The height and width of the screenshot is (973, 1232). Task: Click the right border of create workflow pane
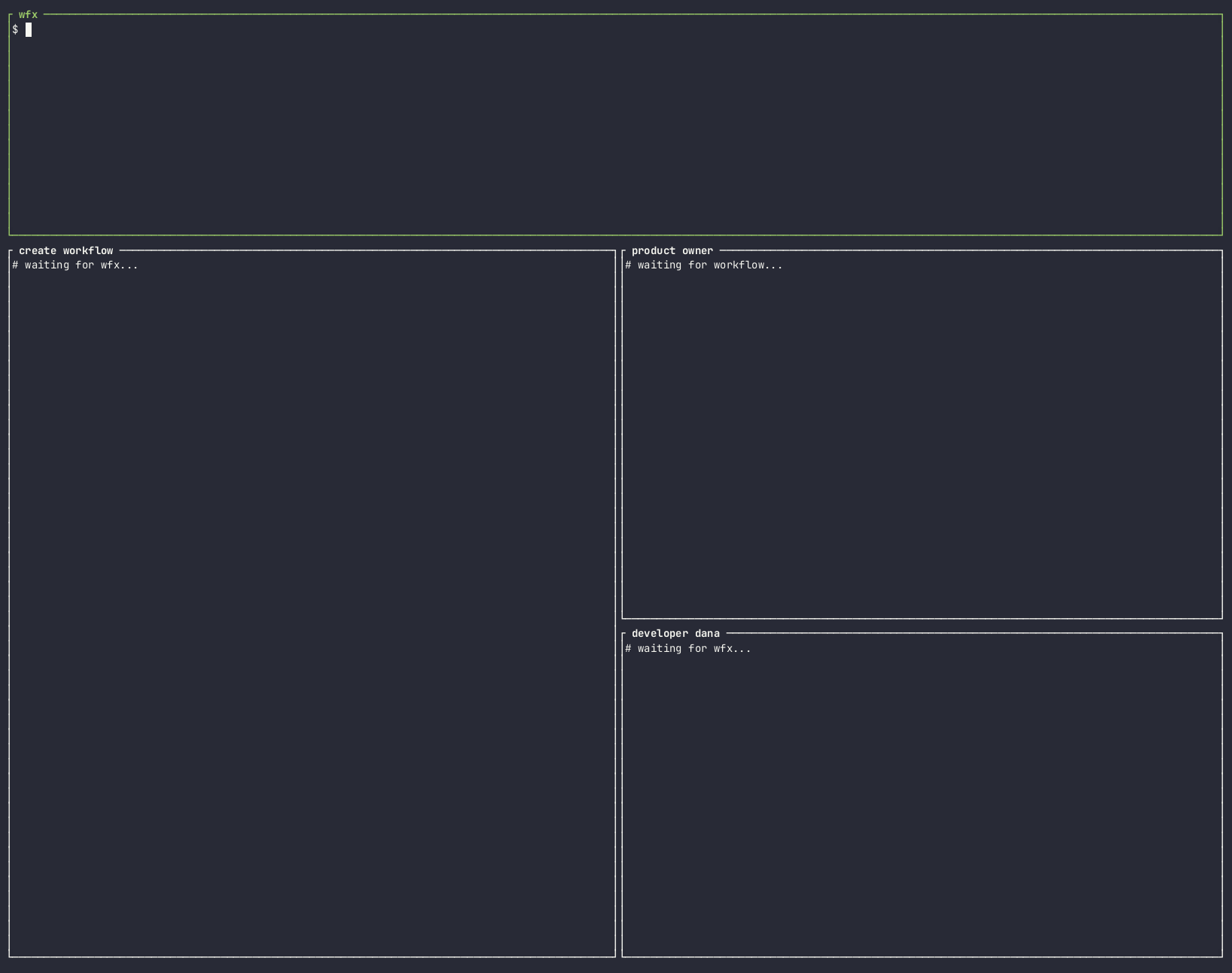click(615, 602)
